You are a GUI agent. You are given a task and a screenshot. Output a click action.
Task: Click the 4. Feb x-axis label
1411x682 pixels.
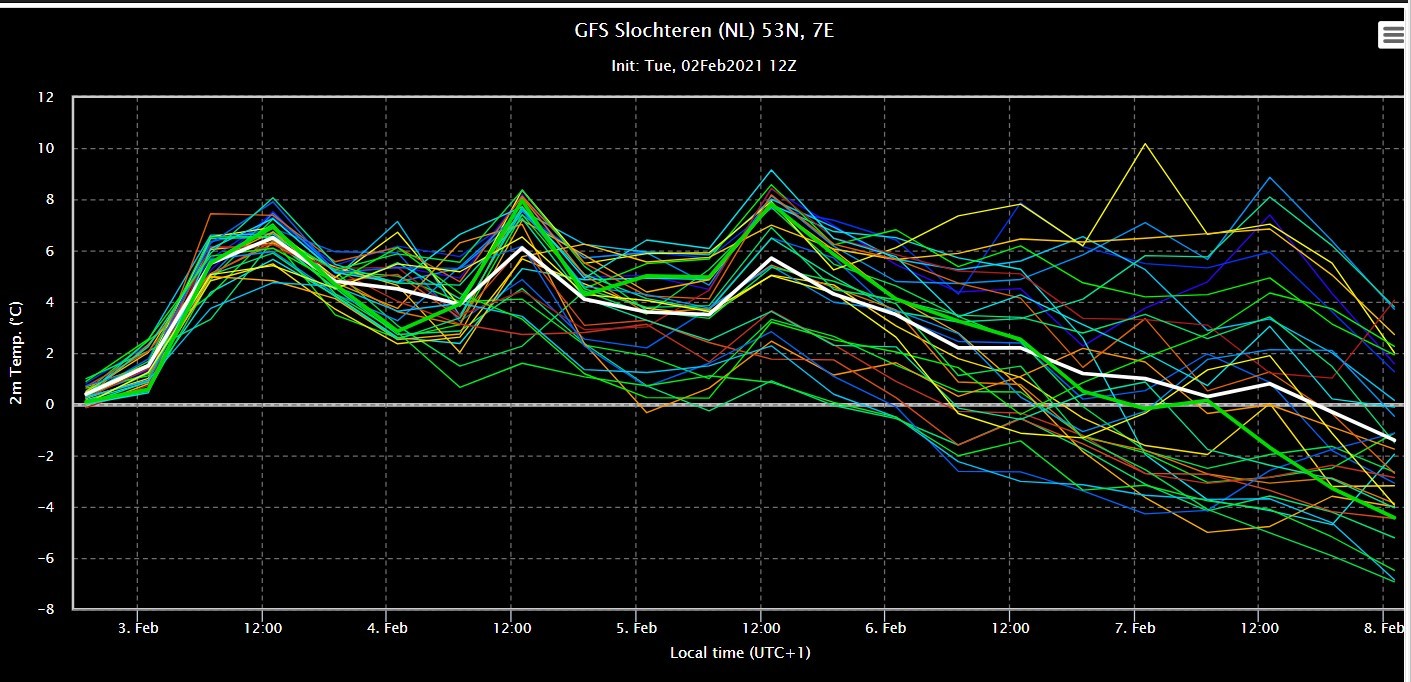(387, 628)
